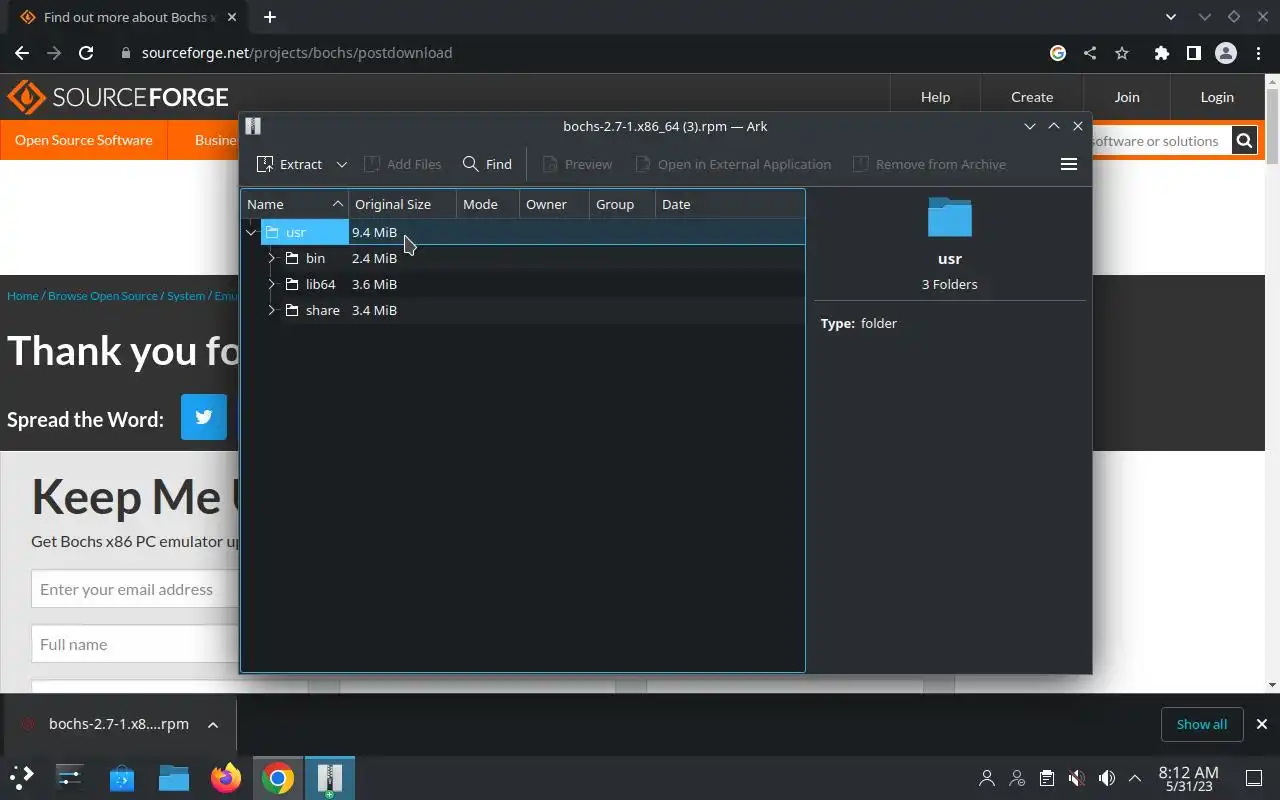Open Chrome three-dot menu

pyautogui.click(x=1259, y=53)
